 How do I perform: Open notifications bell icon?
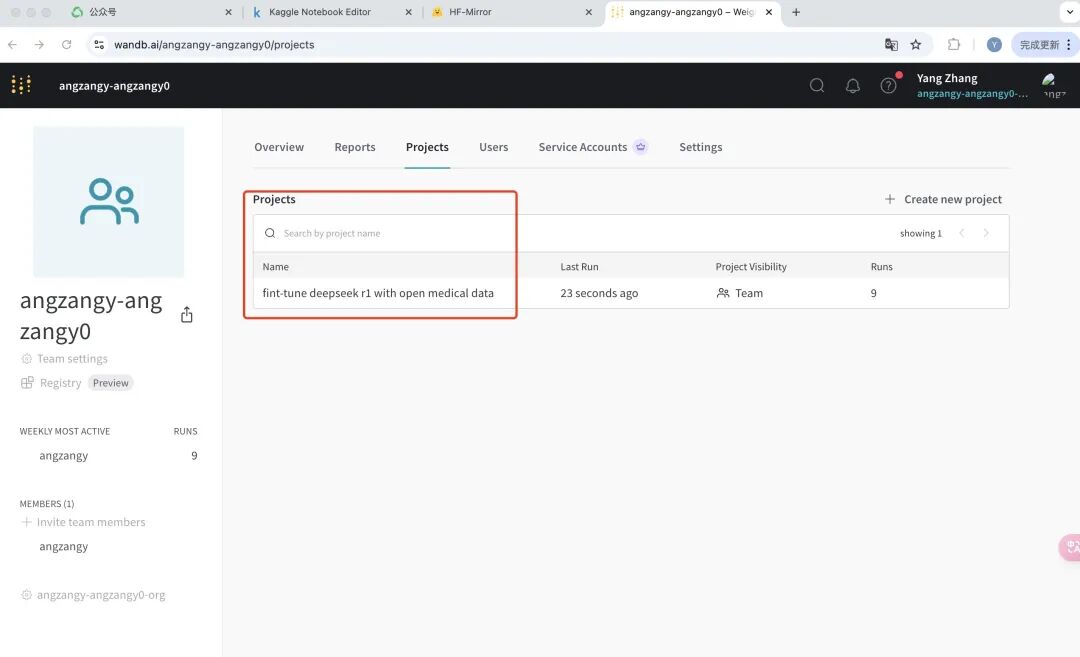click(853, 85)
